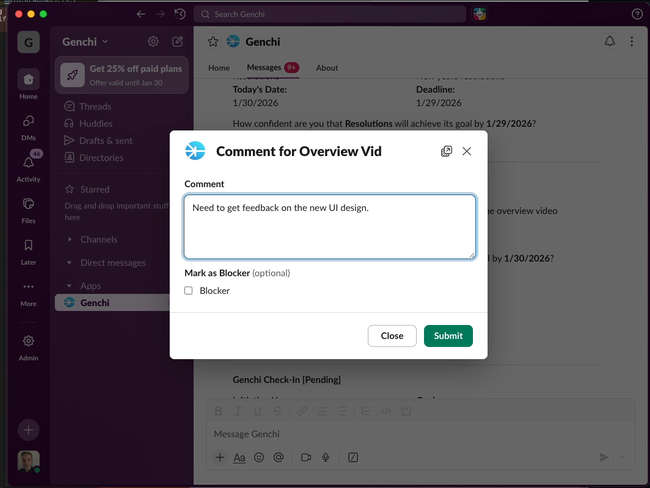The width and height of the screenshot is (650, 488).
Task: Open send options dropdown arrow
Action: [x=623, y=457]
